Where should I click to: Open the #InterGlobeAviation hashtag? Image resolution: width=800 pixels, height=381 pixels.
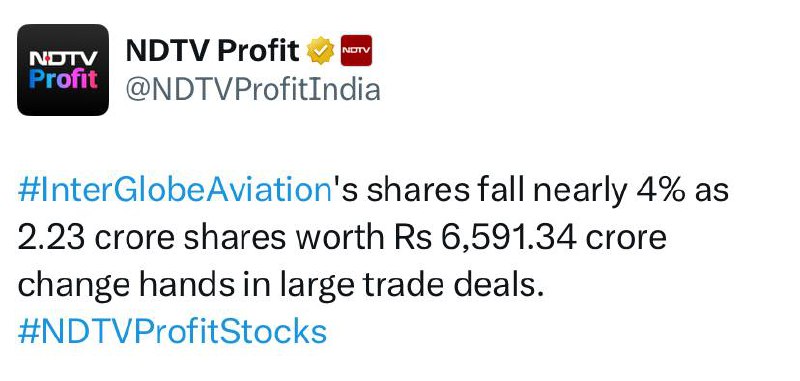click(x=174, y=191)
